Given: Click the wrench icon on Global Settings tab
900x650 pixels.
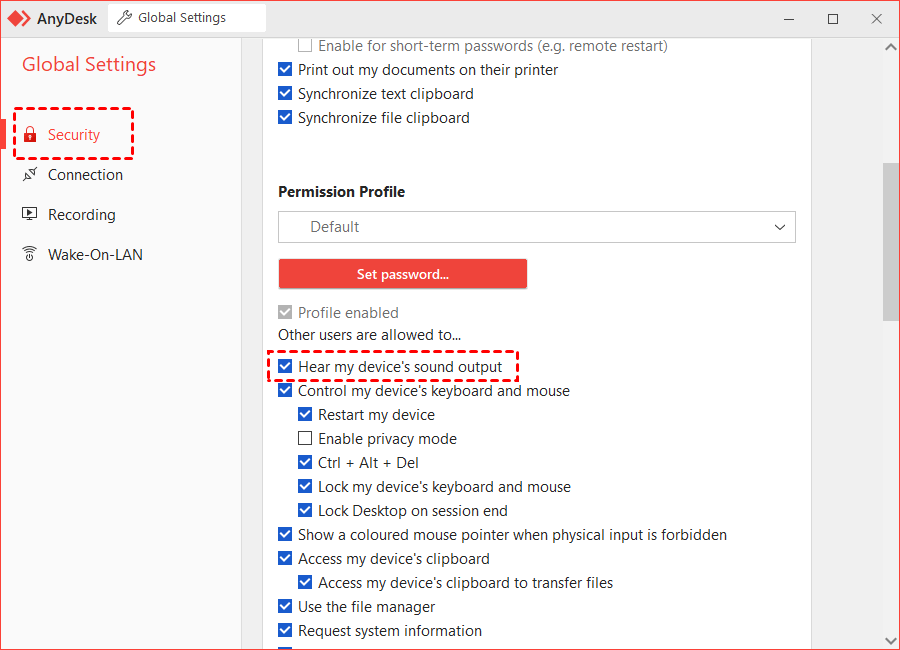Looking at the screenshot, I should click(x=124, y=18).
